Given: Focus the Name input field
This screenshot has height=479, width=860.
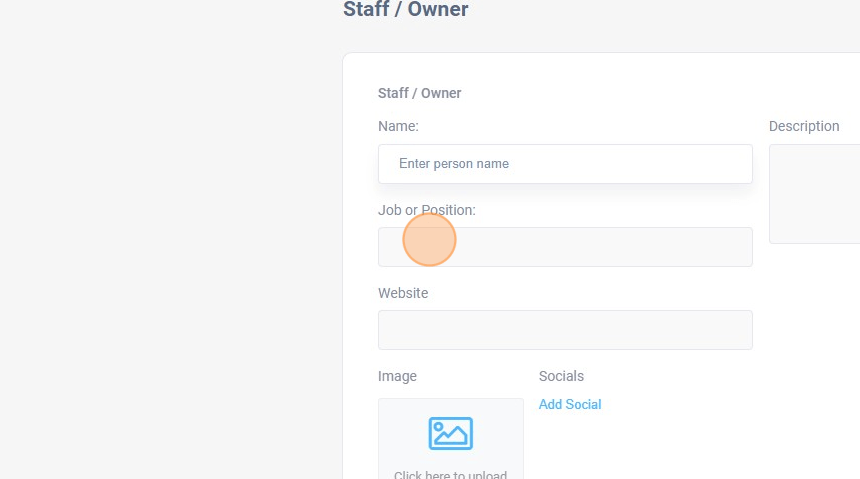Looking at the screenshot, I should [x=565, y=164].
